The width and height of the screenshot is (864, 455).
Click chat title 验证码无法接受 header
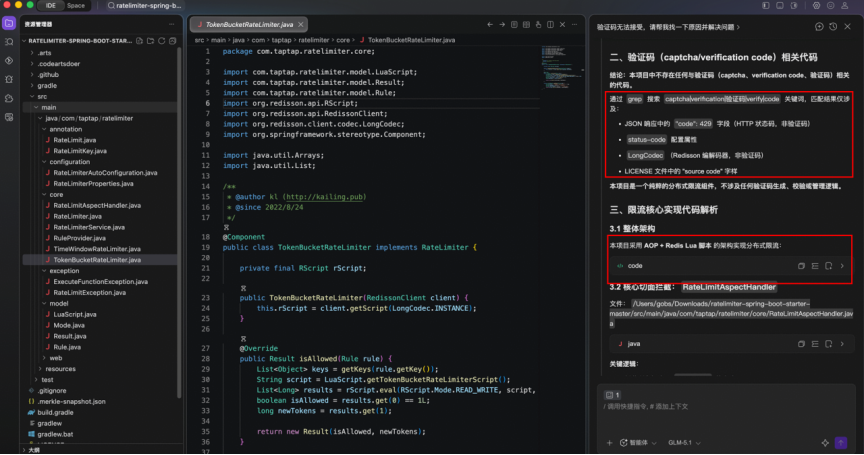coord(667,27)
